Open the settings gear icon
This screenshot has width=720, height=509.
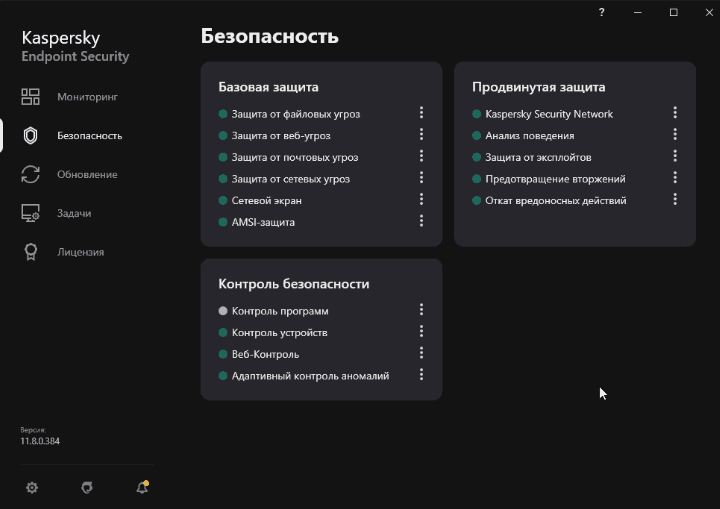coord(32,487)
